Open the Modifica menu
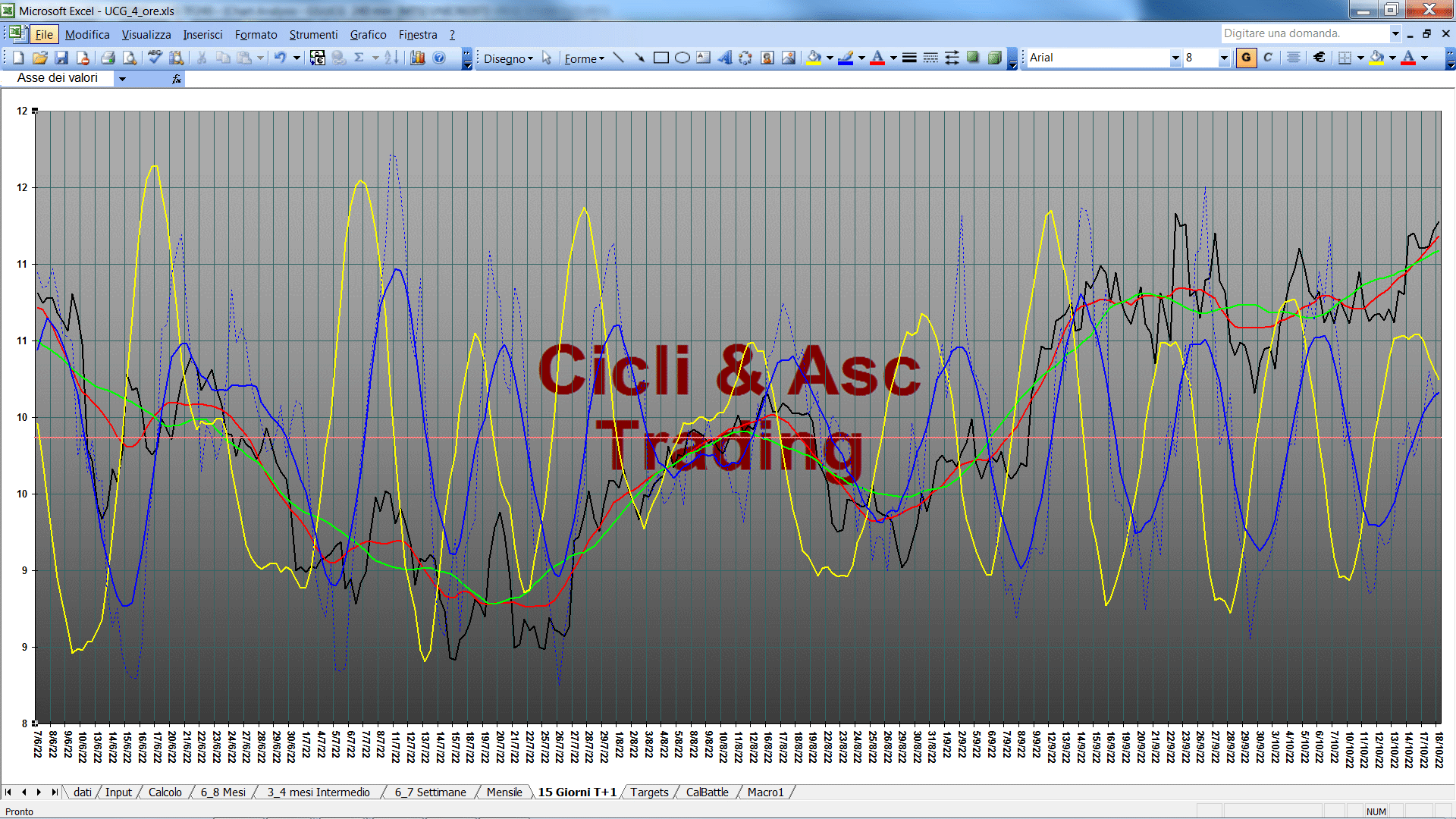The height and width of the screenshot is (819, 1456). [87, 35]
